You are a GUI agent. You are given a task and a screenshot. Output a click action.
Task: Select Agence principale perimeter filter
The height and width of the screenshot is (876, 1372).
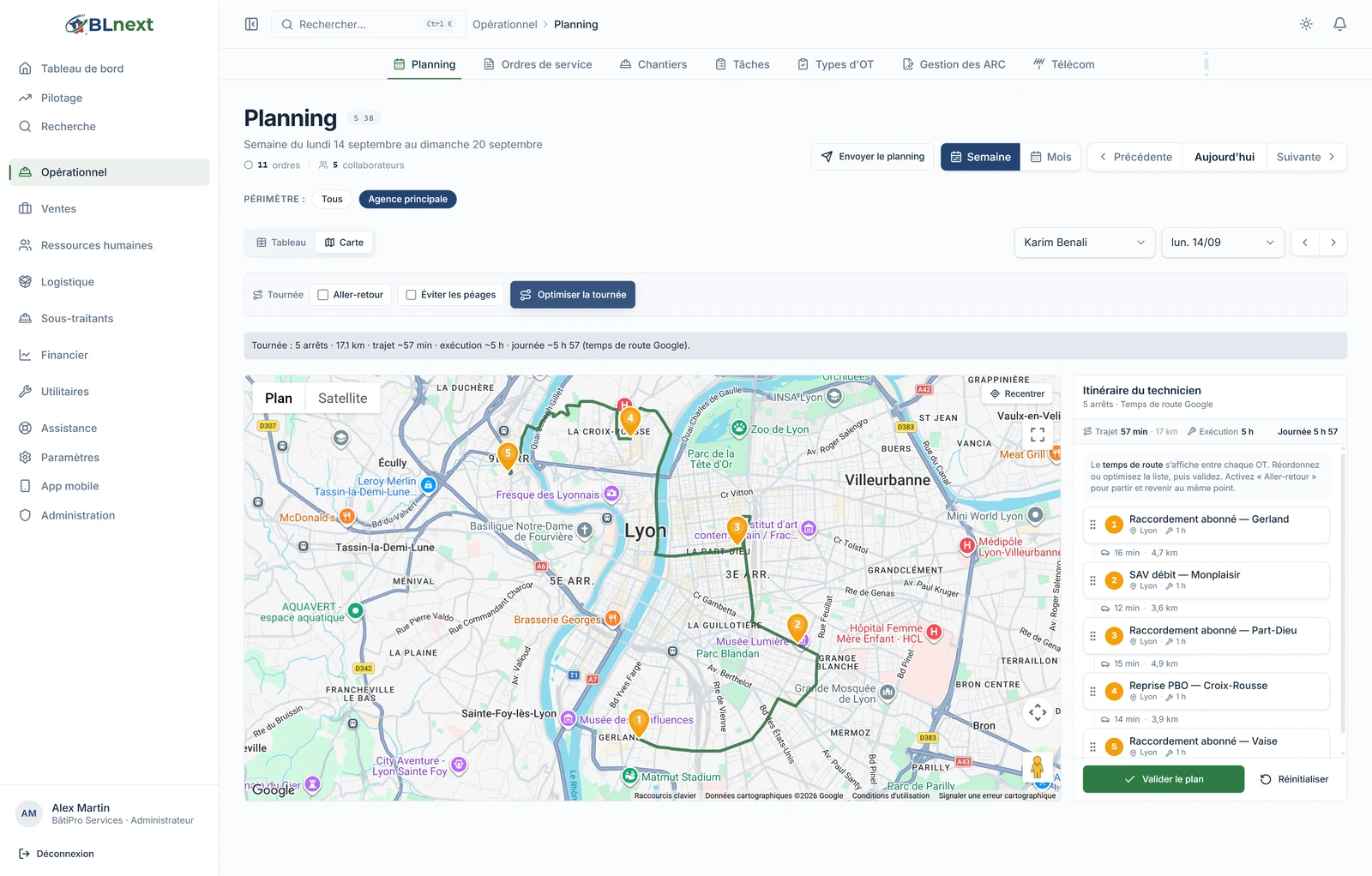point(408,199)
